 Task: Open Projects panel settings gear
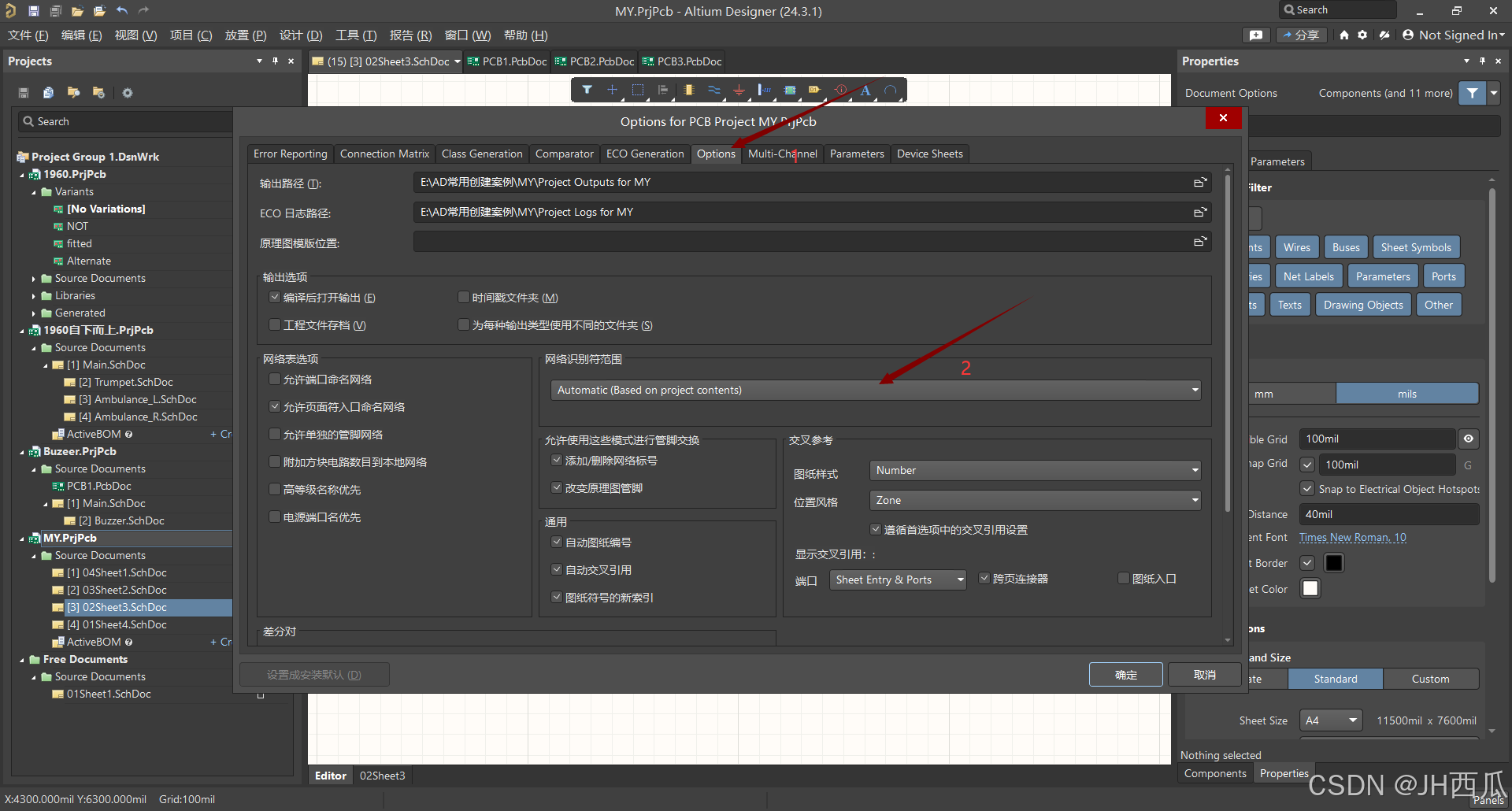click(x=128, y=93)
